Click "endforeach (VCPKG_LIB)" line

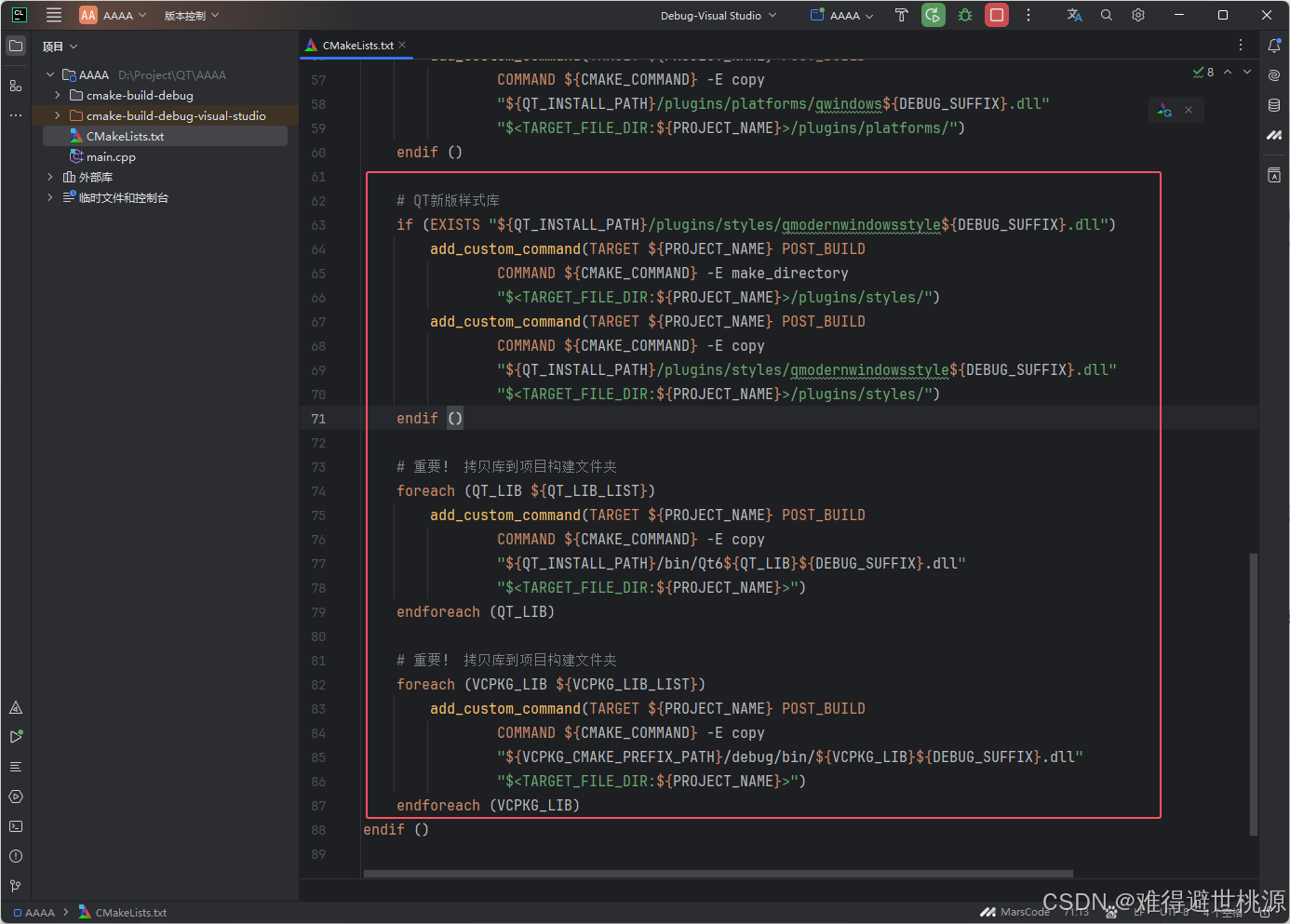[488, 806]
